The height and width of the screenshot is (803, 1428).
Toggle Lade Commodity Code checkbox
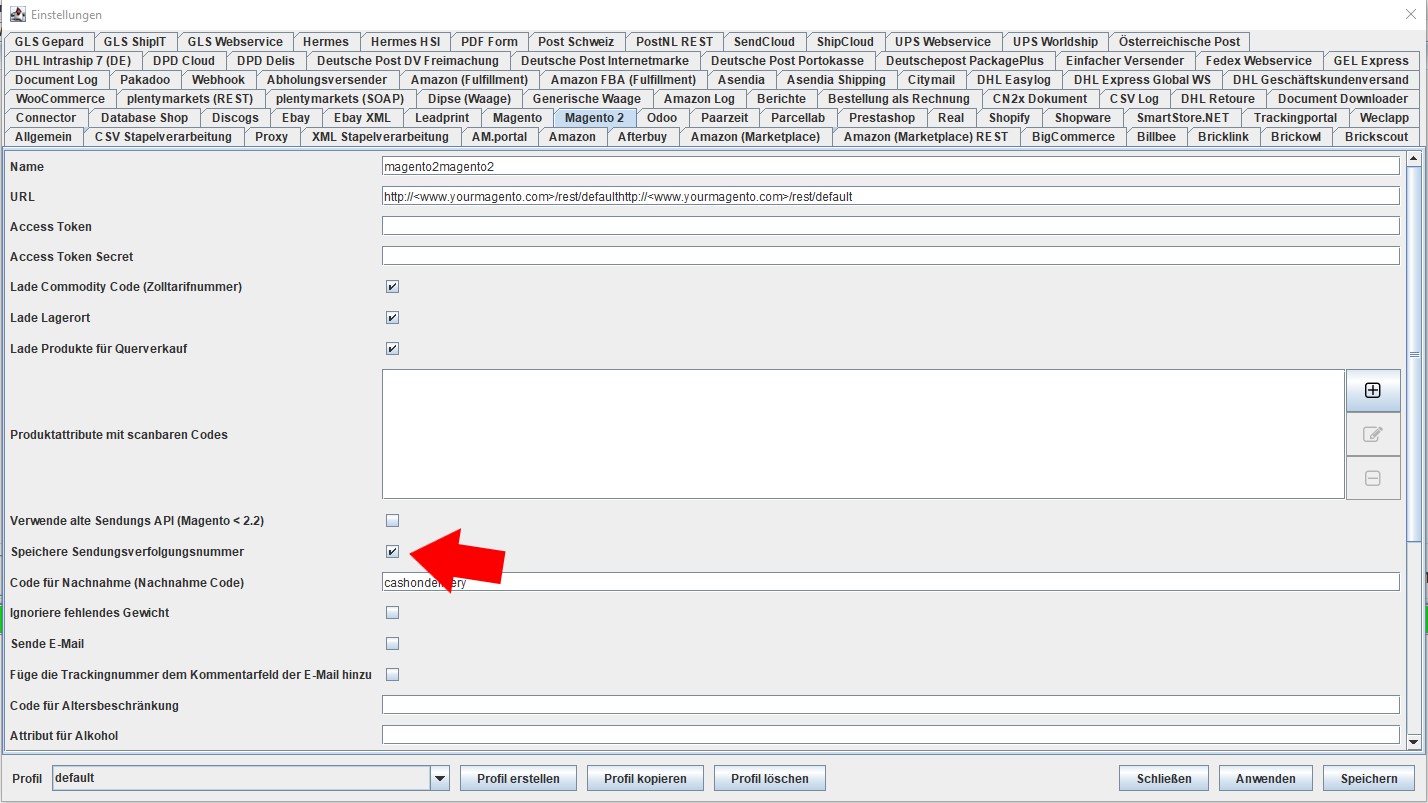coord(392,287)
